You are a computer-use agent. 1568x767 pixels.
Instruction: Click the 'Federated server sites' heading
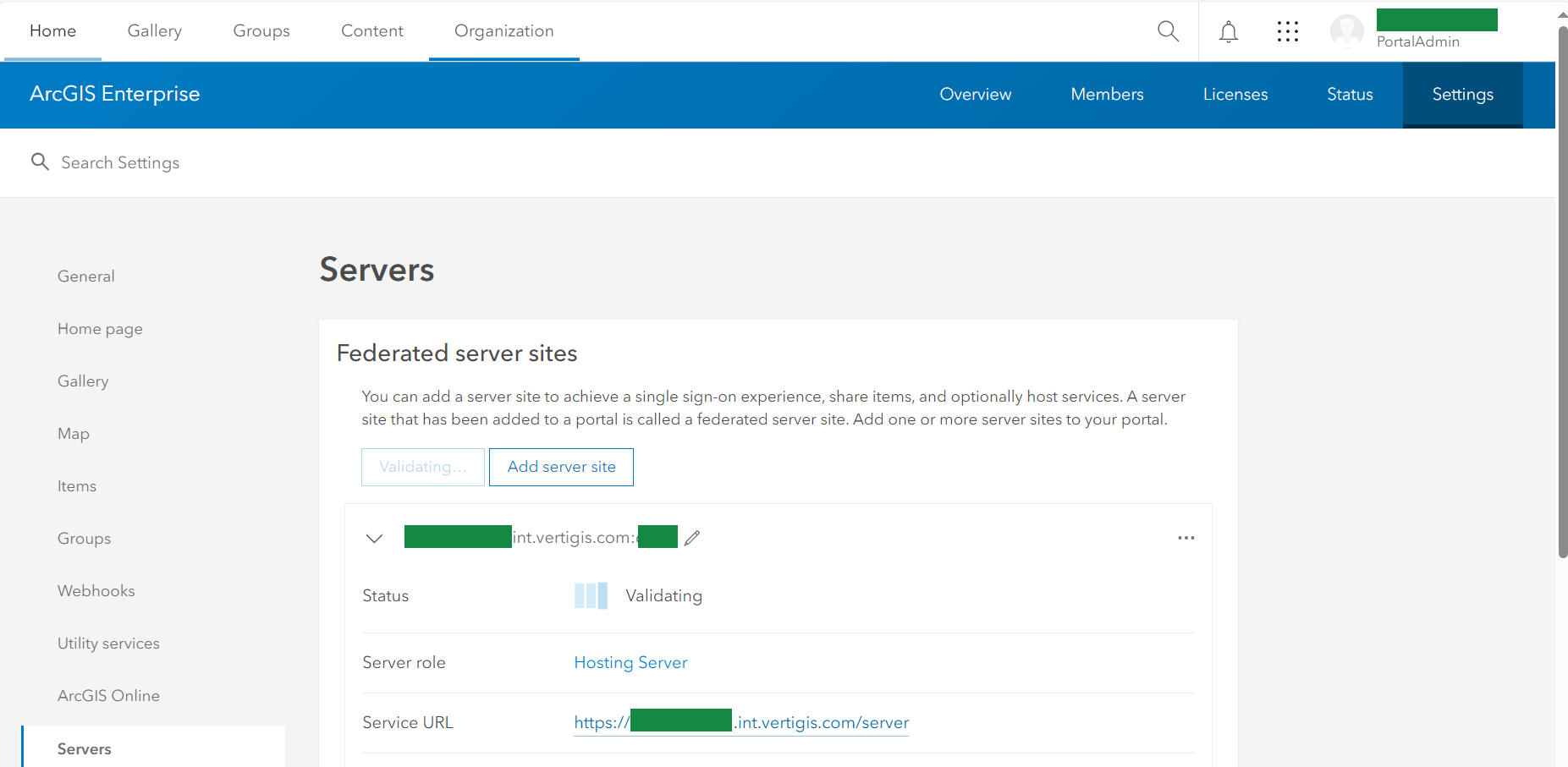point(457,353)
